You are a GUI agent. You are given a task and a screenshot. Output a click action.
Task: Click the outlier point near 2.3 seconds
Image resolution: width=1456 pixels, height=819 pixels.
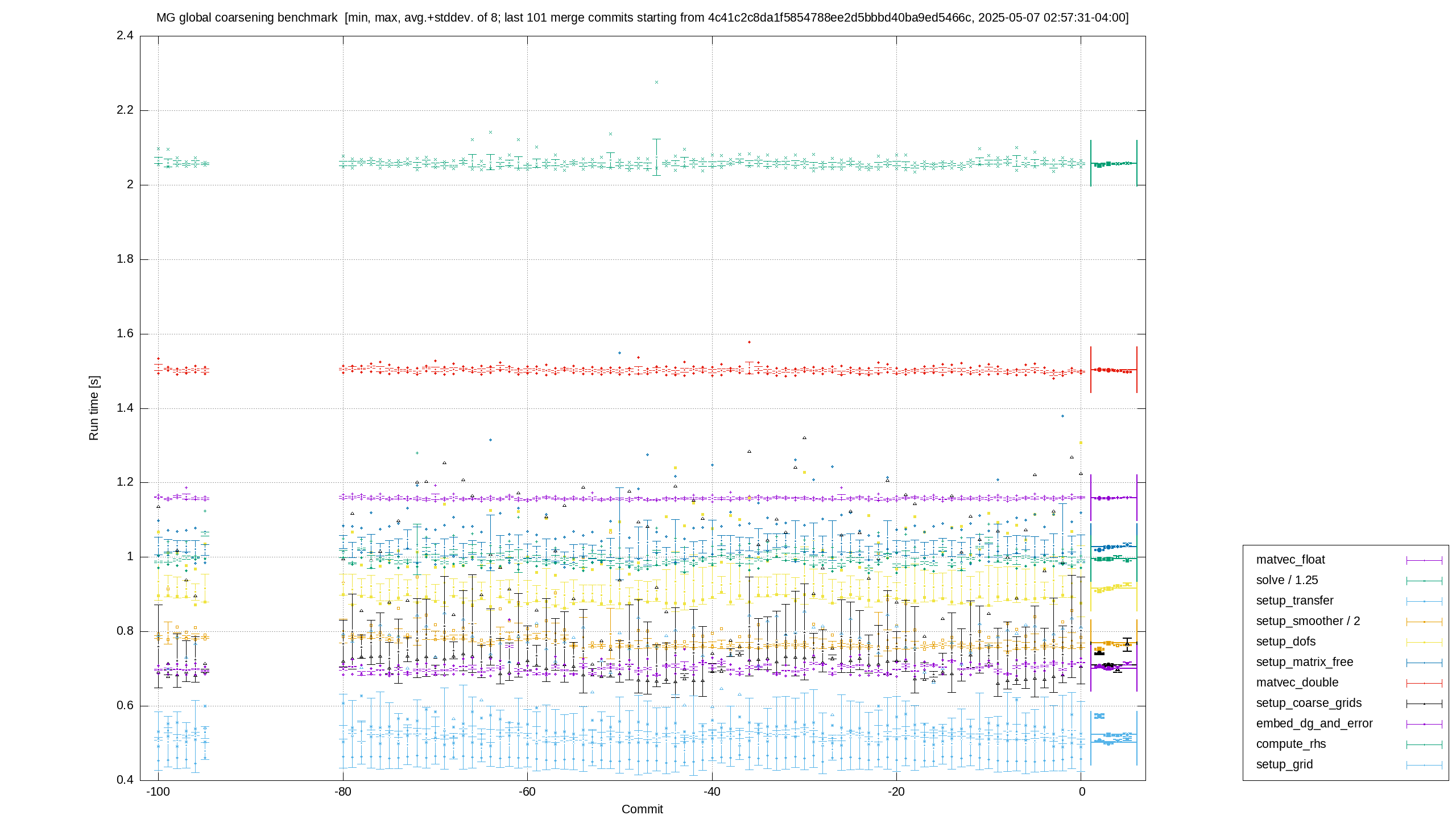pos(656,82)
